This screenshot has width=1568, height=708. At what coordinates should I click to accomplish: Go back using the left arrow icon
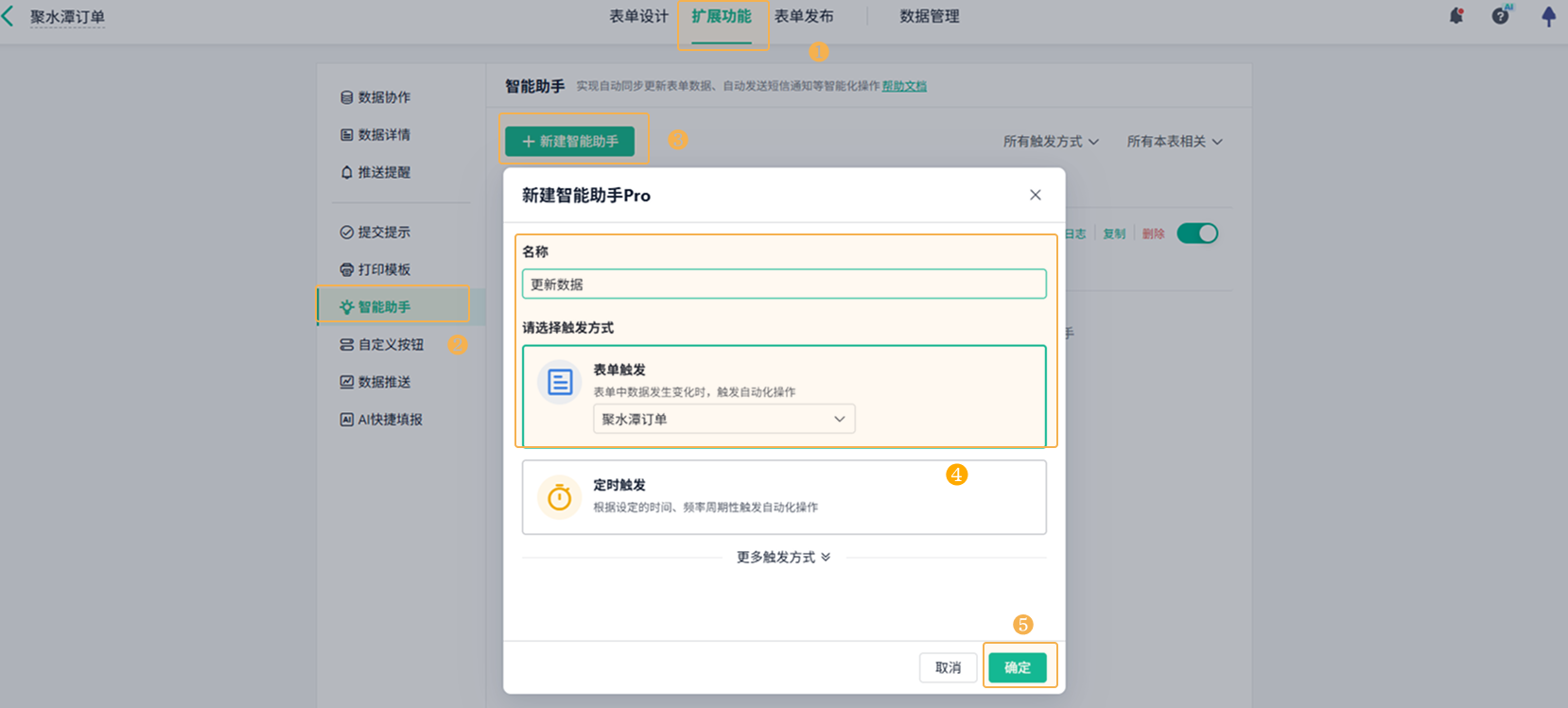click(9, 16)
